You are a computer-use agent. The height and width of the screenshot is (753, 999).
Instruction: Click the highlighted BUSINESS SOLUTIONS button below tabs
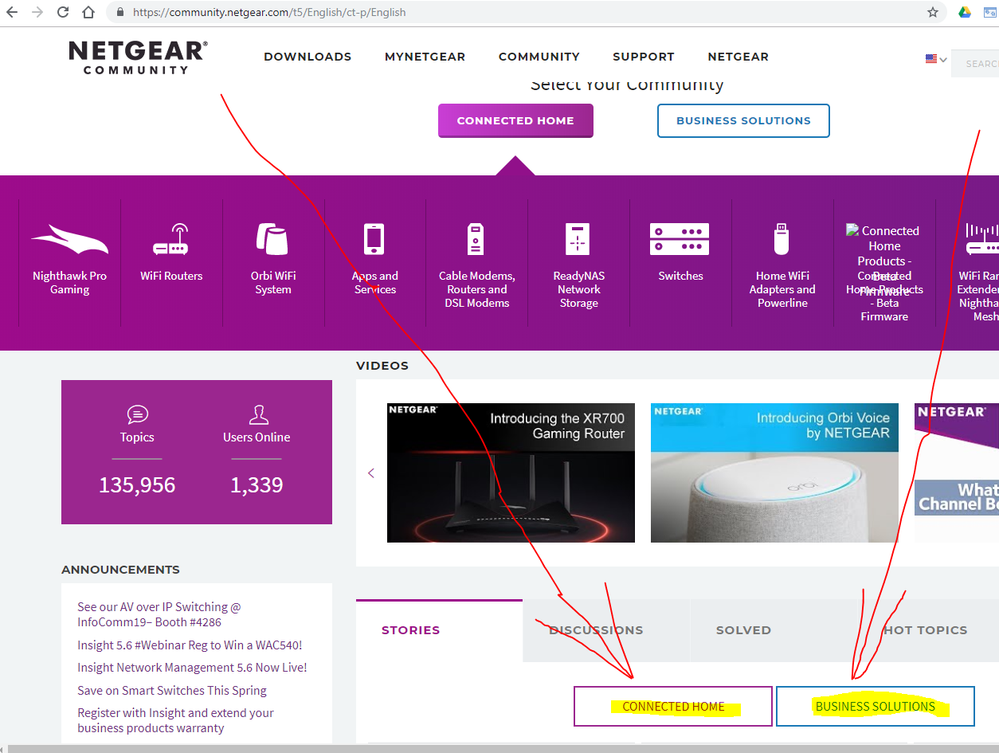[x=875, y=706]
